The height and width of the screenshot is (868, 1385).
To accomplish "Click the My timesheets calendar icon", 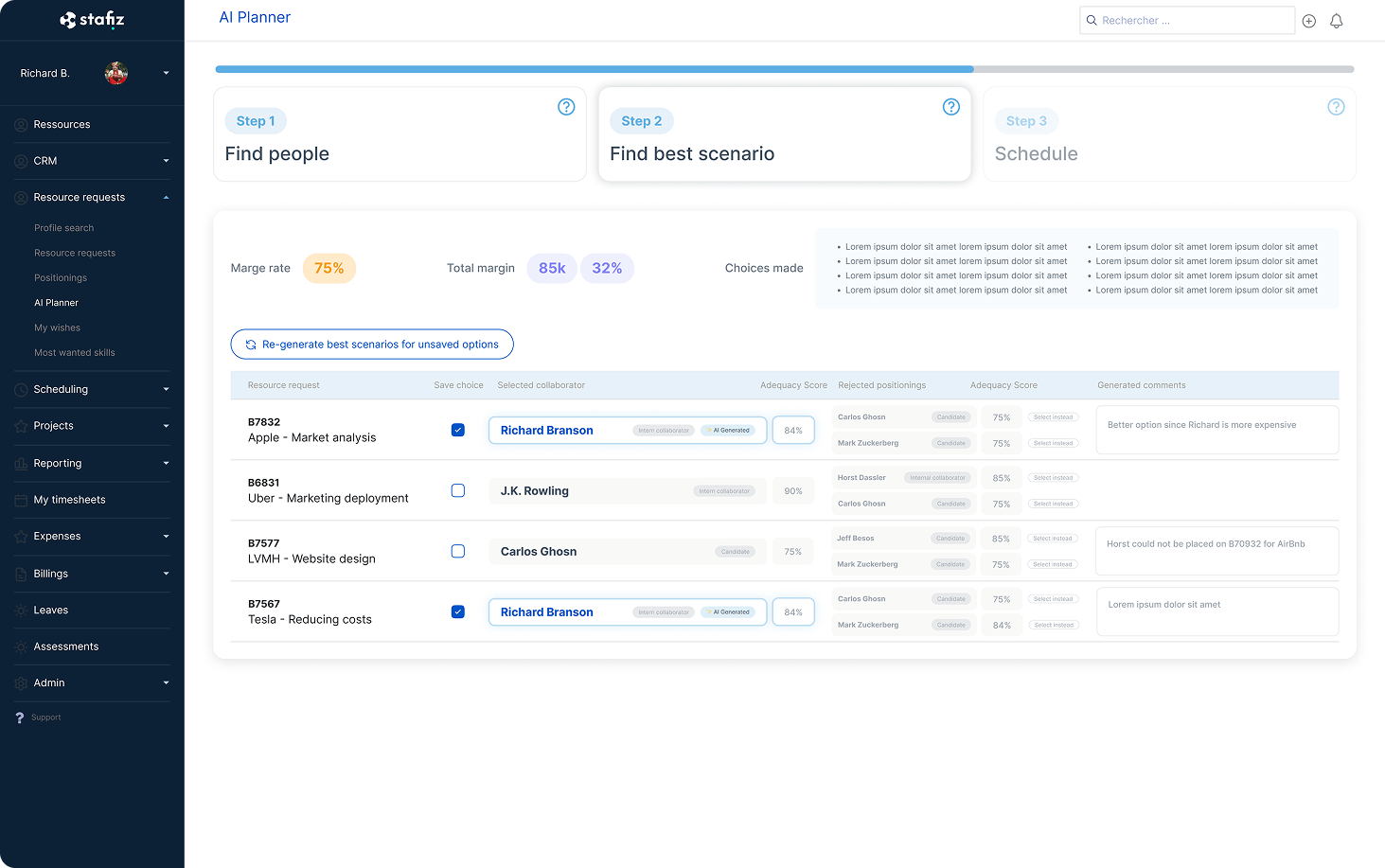I will [x=21, y=500].
